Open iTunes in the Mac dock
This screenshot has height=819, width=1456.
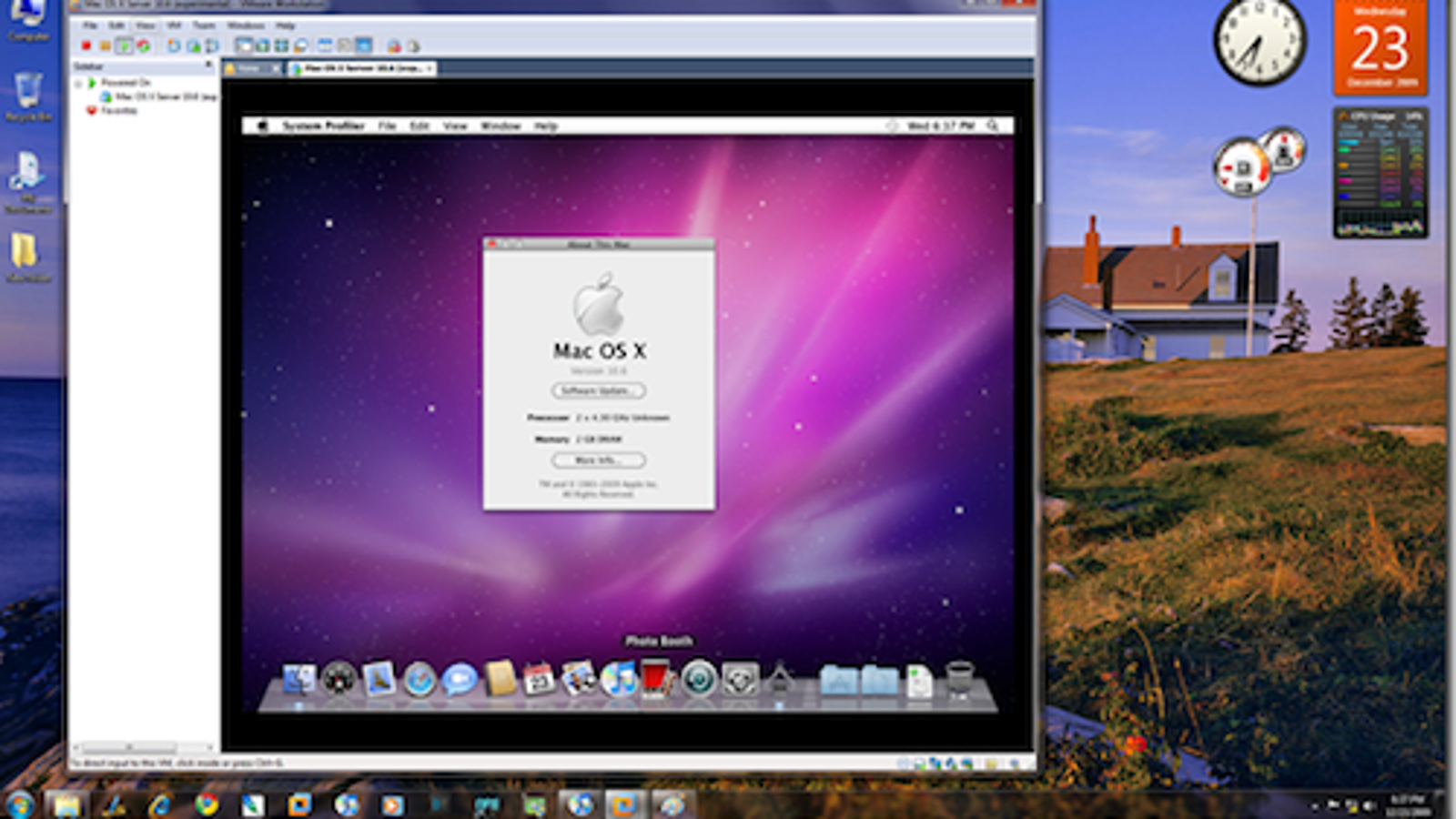pyautogui.click(x=619, y=679)
